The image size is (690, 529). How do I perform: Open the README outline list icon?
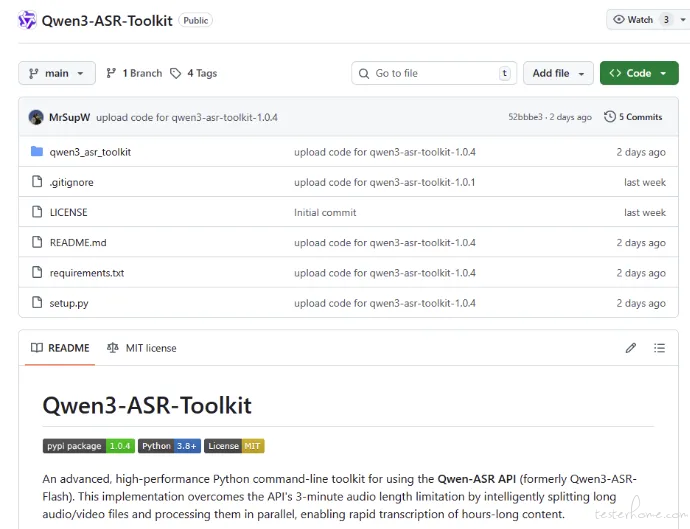point(659,348)
